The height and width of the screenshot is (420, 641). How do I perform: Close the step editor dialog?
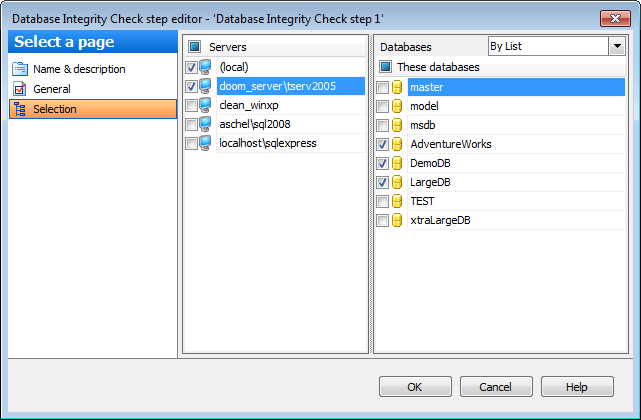point(615,18)
